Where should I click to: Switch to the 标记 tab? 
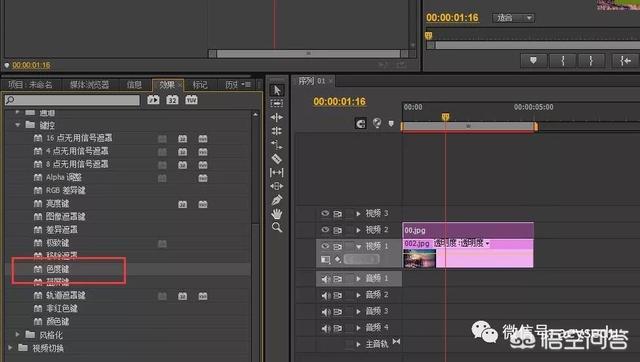coord(200,84)
